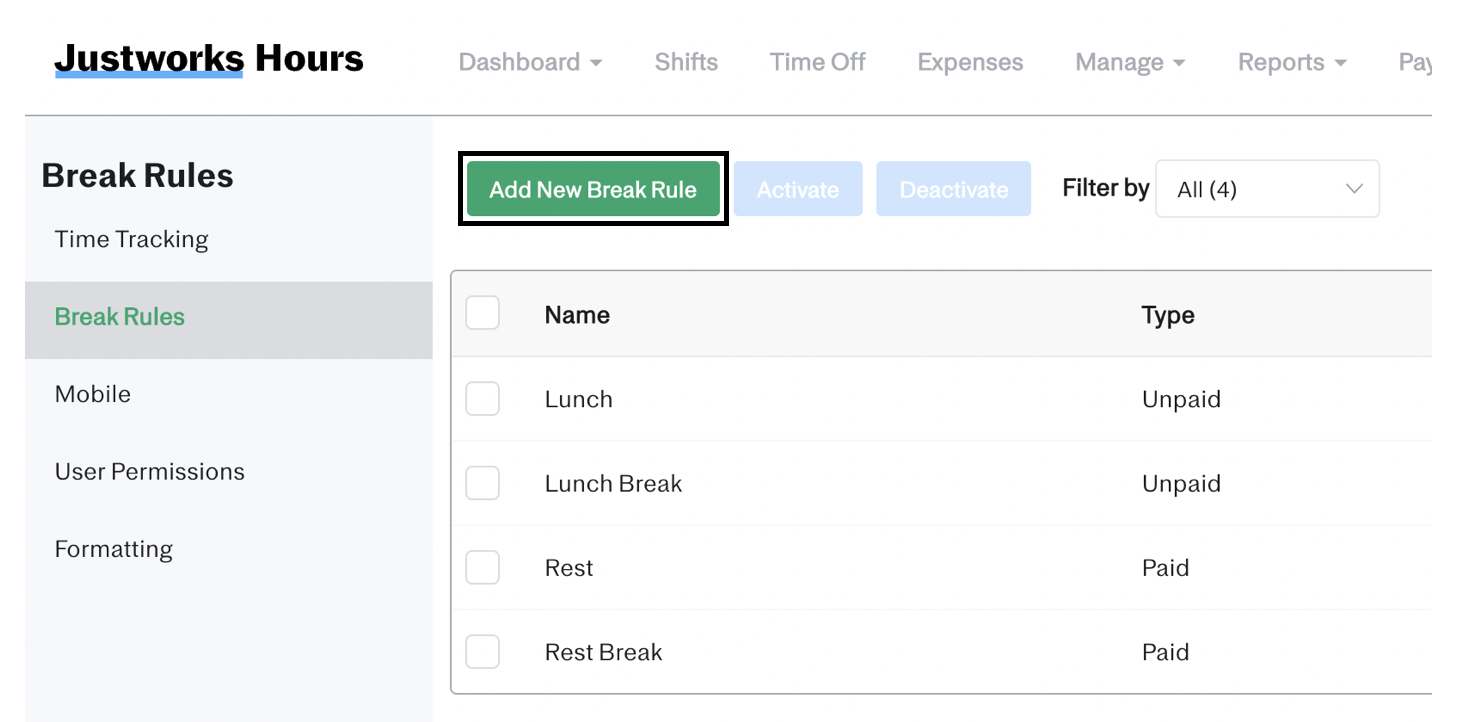Check the checkbox next to Rest Break
This screenshot has width=1468, height=722.
pos(482,651)
